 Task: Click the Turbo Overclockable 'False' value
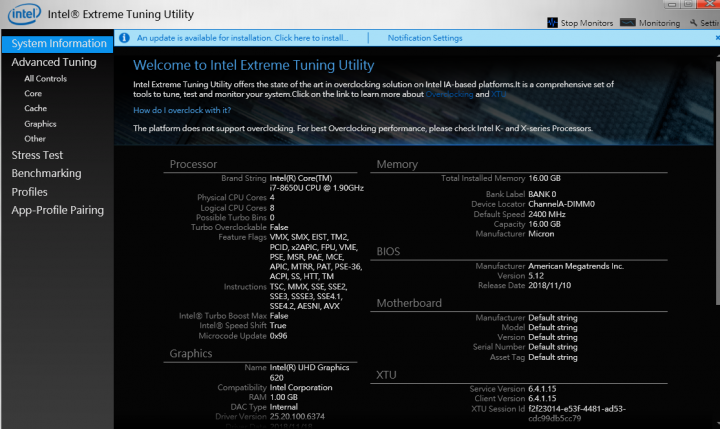[x=279, y=227]
